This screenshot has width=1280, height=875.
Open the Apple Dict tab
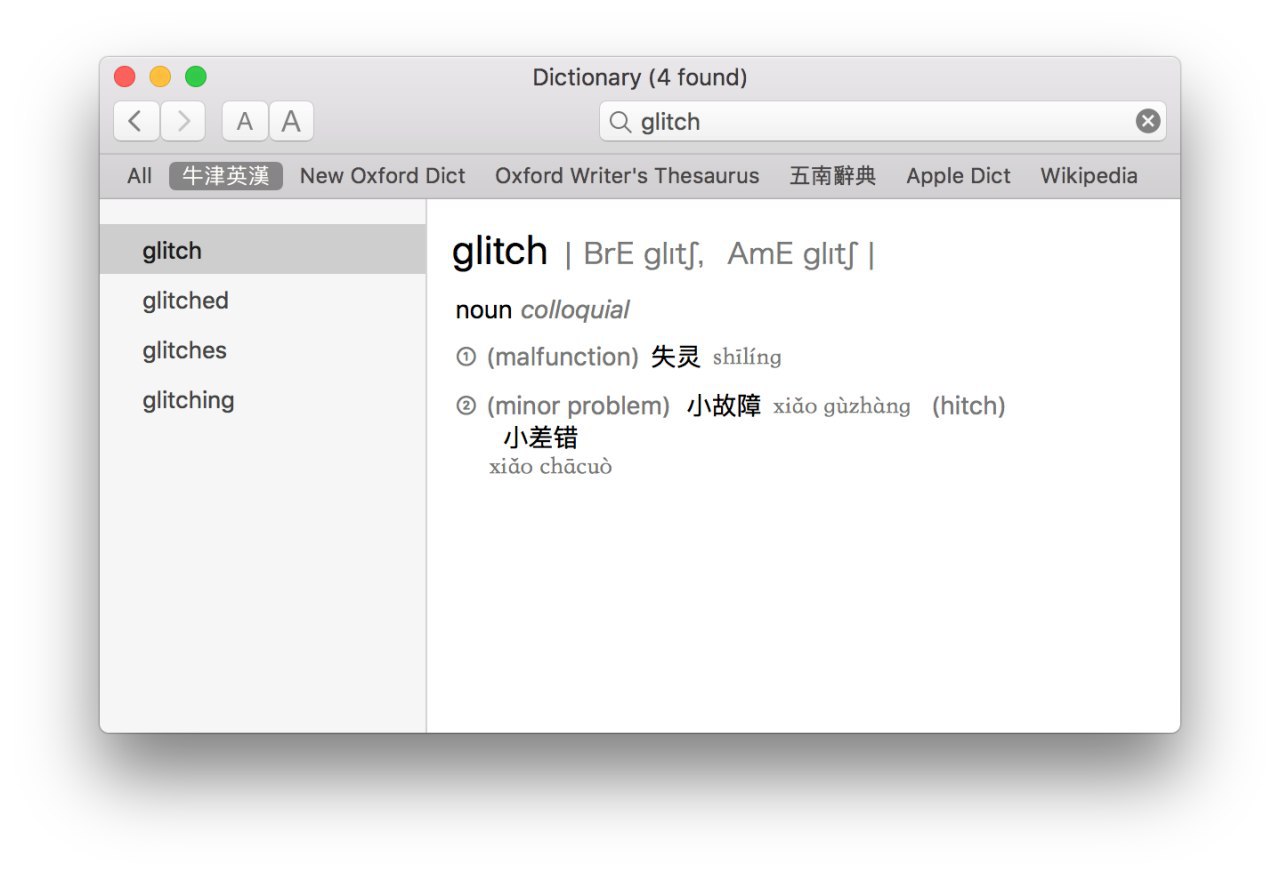[x=958, y=176]
